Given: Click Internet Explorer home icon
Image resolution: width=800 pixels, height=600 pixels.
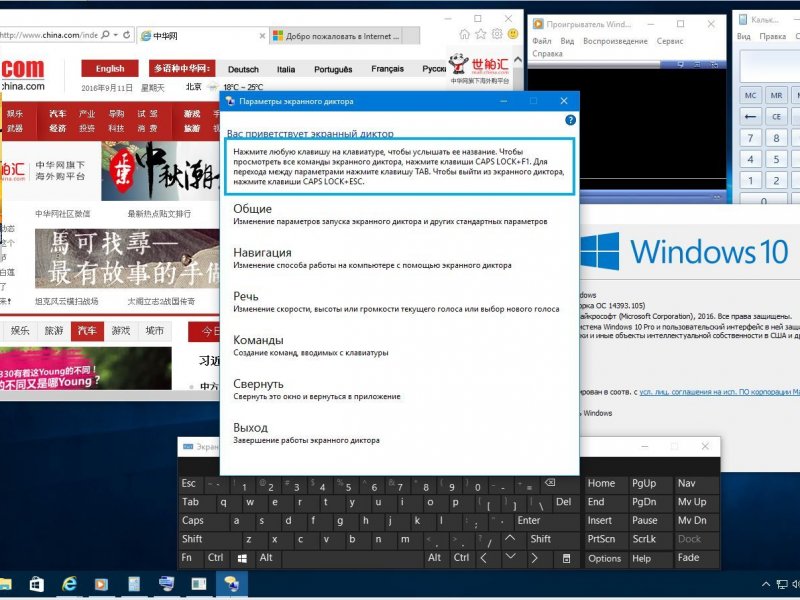Looking at the screenshot, I should tap(464, 34).
